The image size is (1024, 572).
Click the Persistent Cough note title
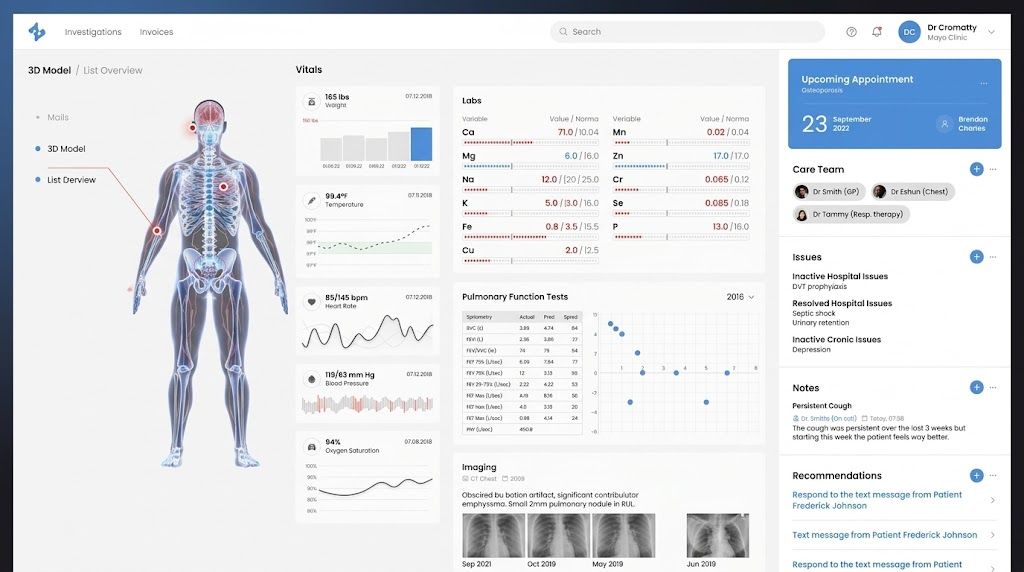[x=822, y=405]
